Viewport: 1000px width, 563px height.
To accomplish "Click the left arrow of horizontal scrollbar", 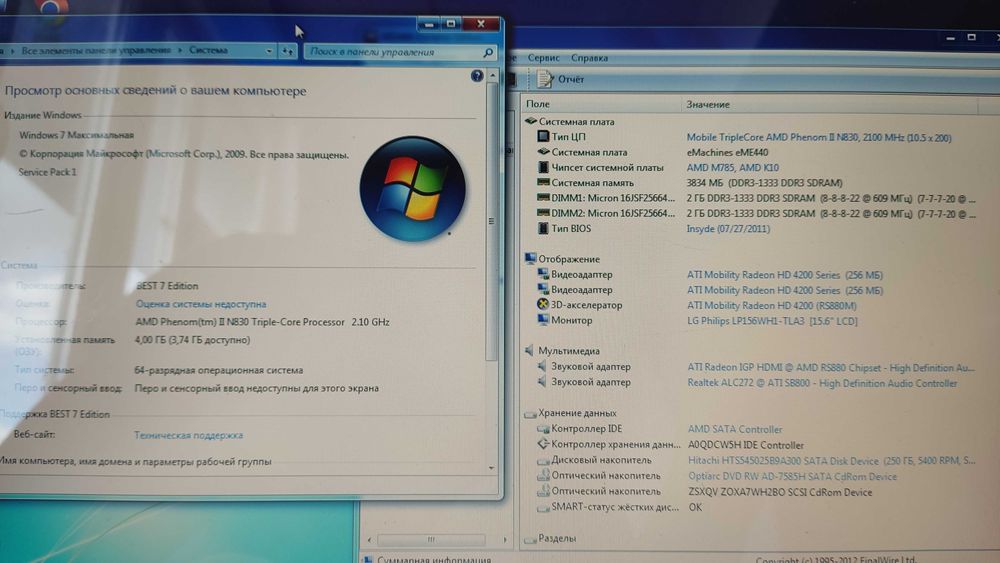I will (x=369, y=539).
